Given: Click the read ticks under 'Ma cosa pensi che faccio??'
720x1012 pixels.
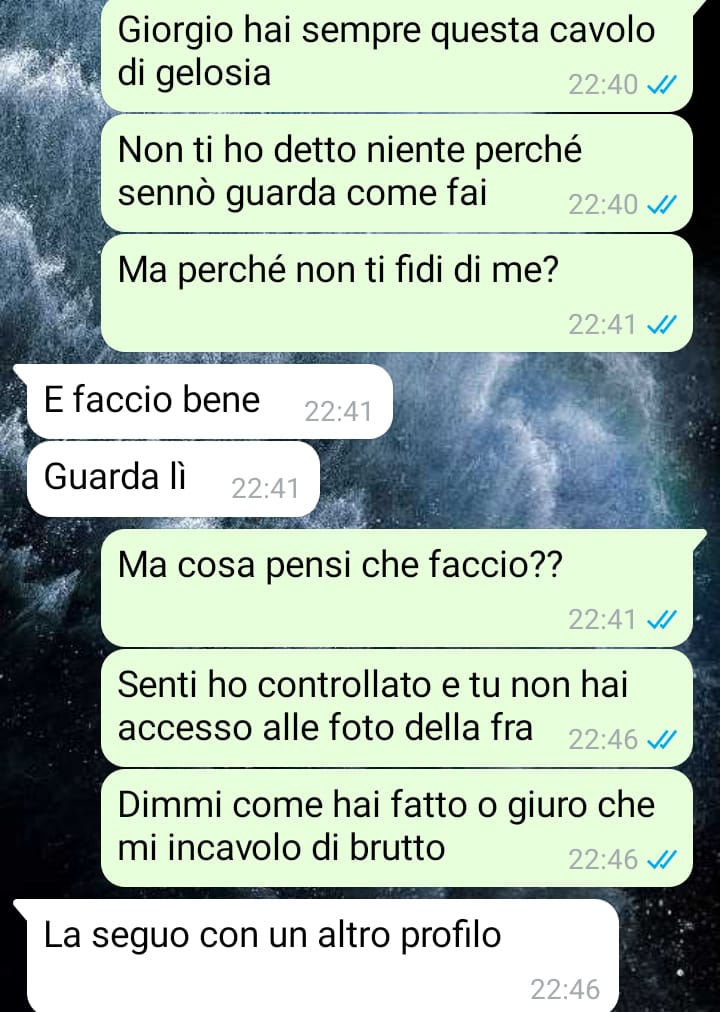Looking at the screenshot, I should coord(661,620).
